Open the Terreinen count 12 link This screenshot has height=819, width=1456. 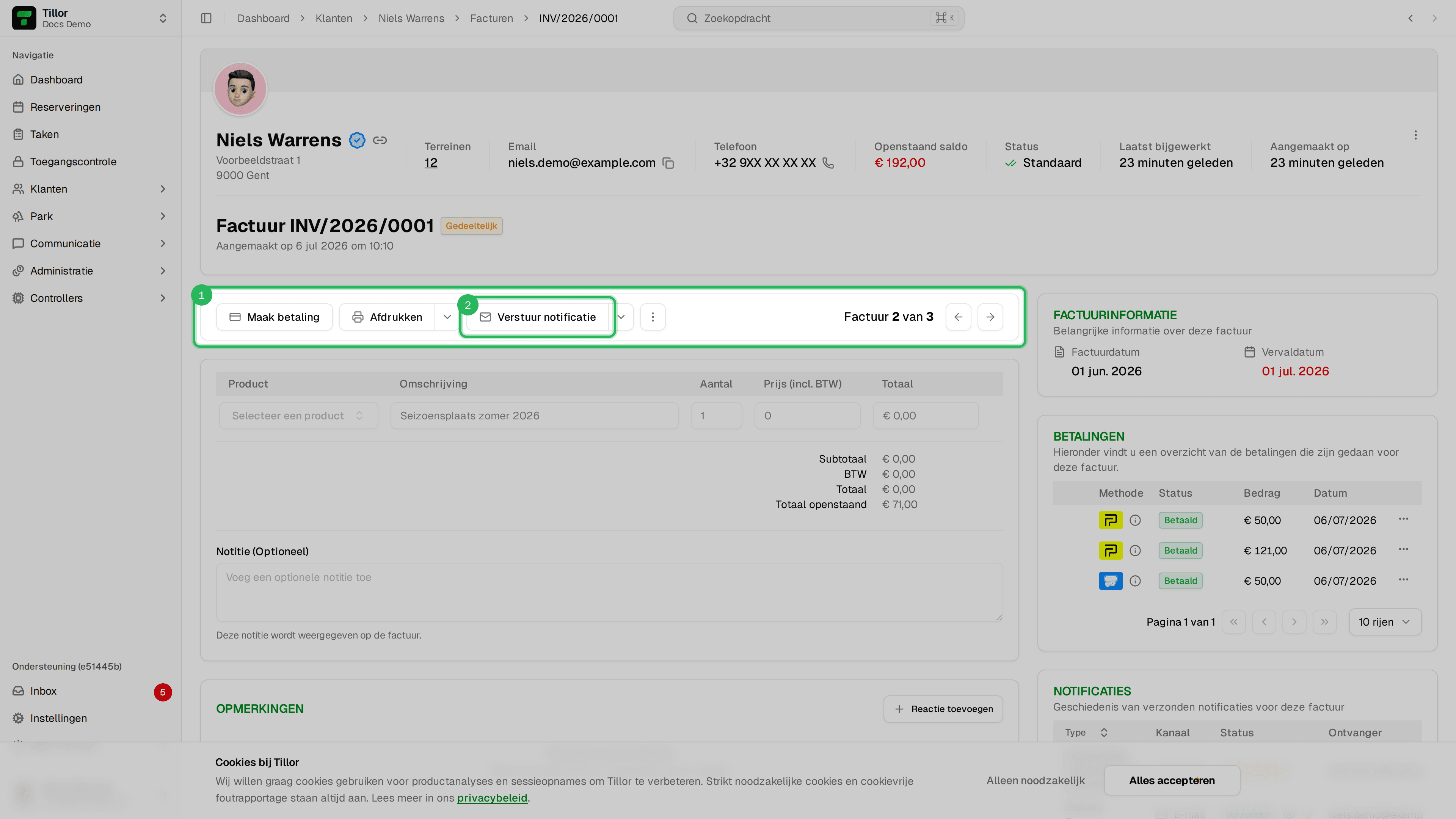click(431, 163)
